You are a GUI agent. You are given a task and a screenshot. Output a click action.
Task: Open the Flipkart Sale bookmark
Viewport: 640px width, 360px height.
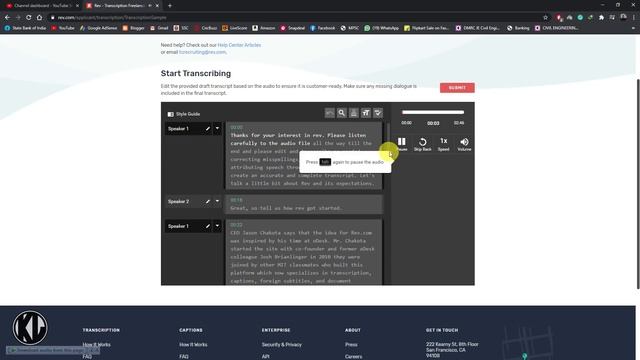coord(427,28)
